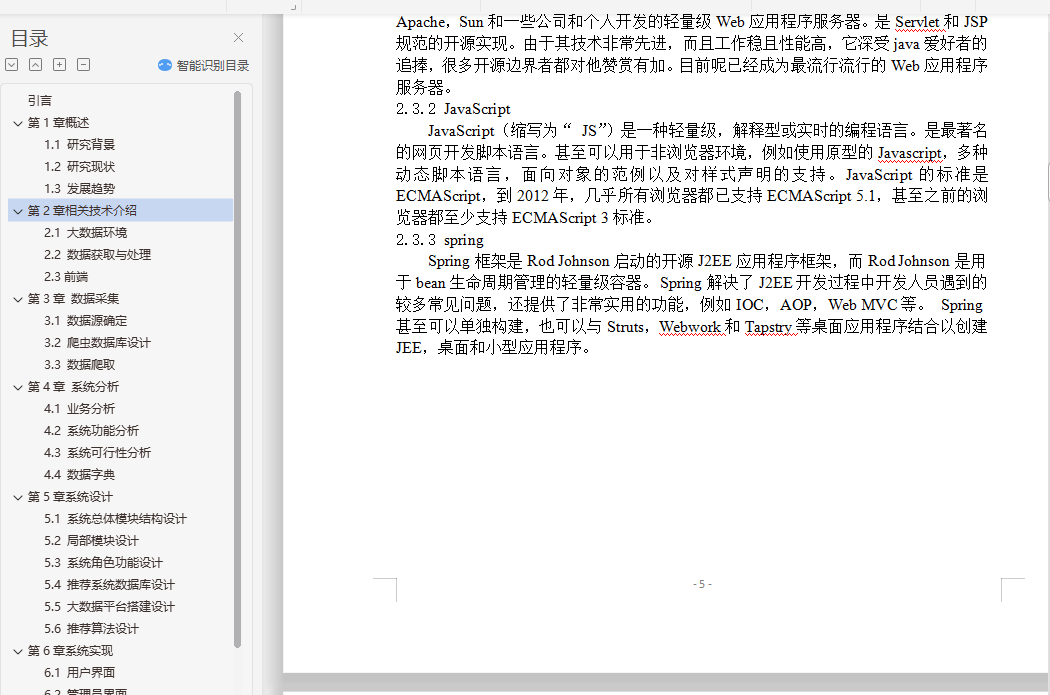Select the 第 2 章相关技术介绍 heading row
Image resolution: width=1050 pixels, height=695 pixels.
point(121,210)
